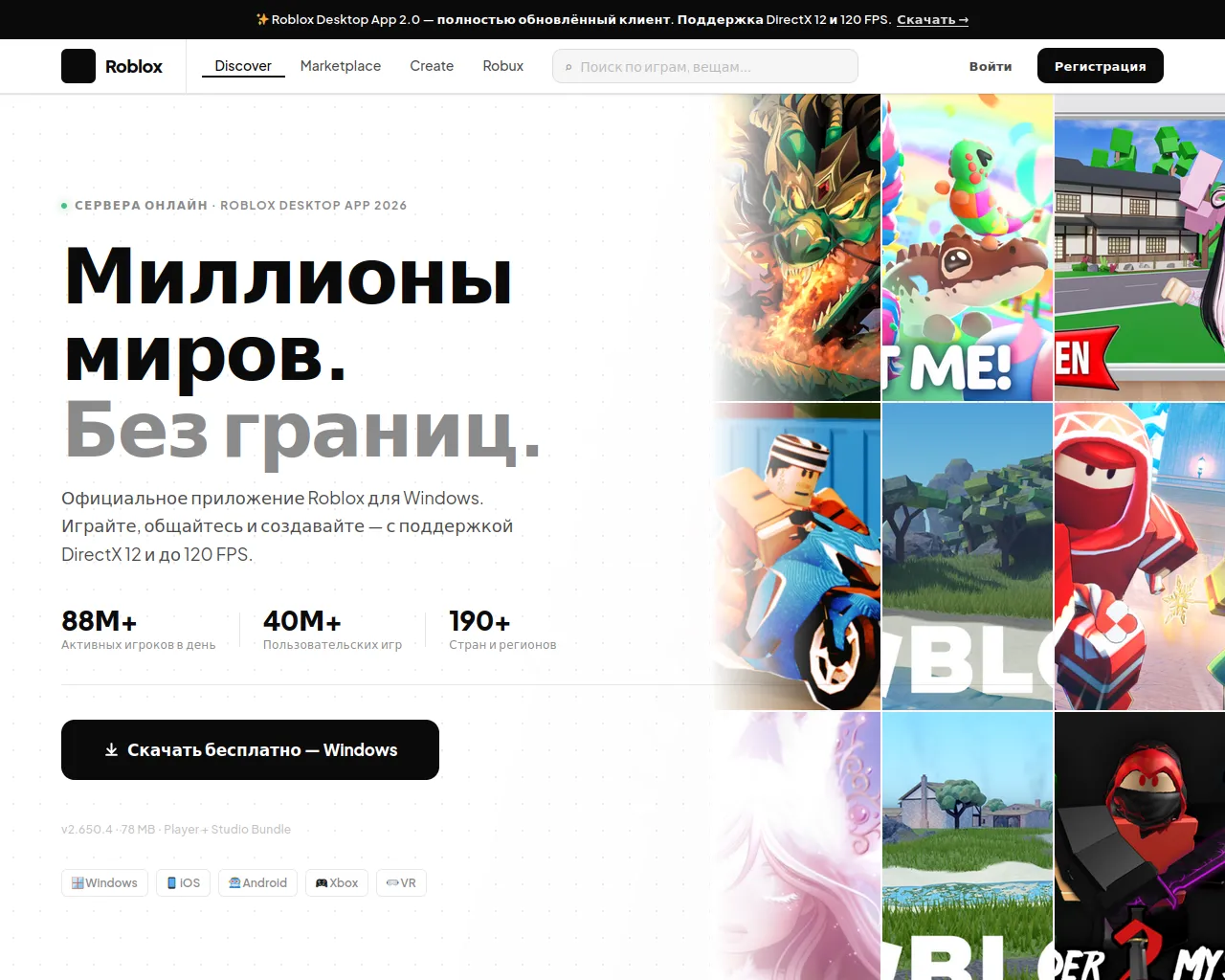Click the «190+» statistic
Screen dimensions: 1225x980
tap(479, 621)
